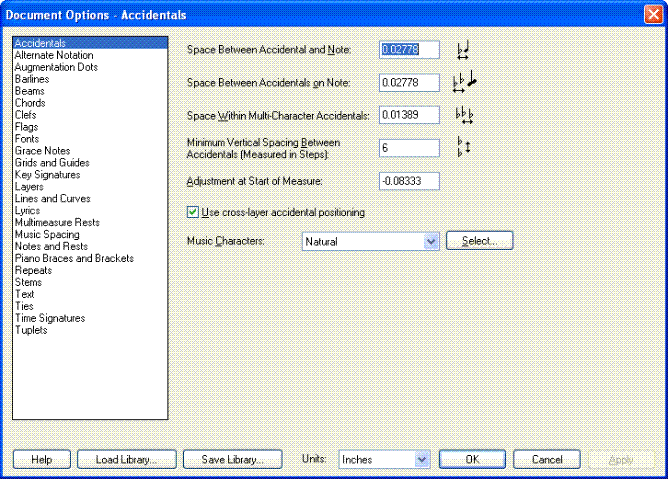Click the Cancel button

click(x=547, y=459)
